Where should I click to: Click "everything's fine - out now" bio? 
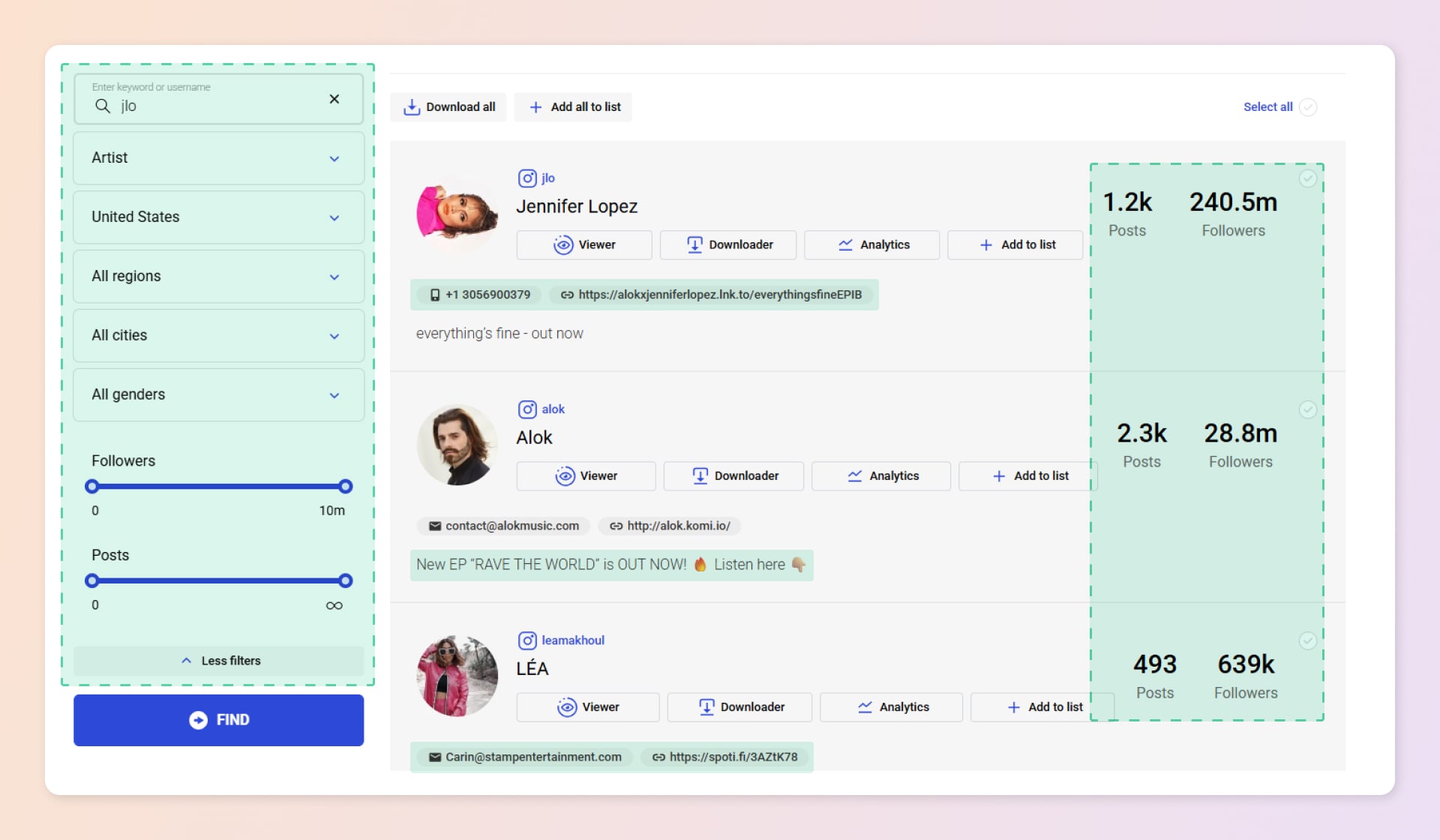499,334
